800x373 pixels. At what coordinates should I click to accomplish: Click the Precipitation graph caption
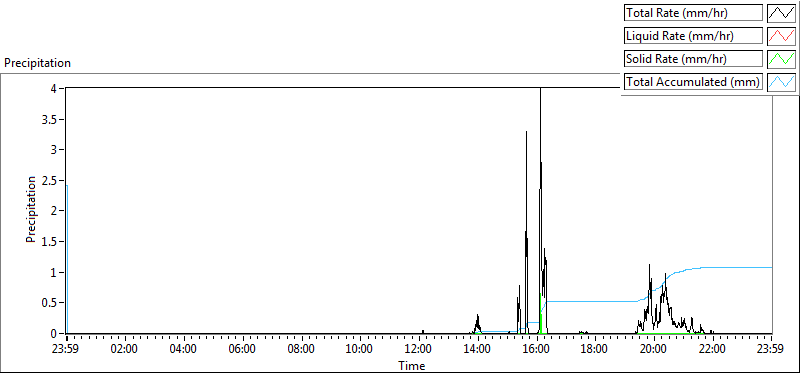pyautogui.click(x=37, y=63)
